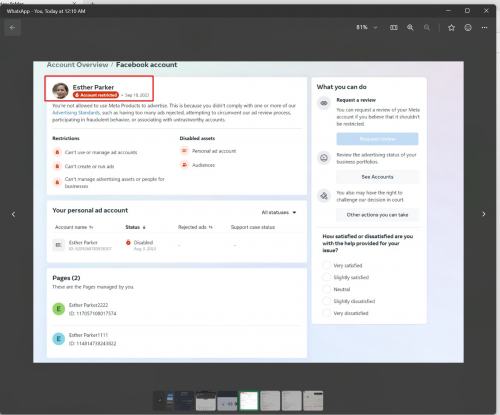Click the red Disabled status icon
This screenshot has width=500, height=415.
(x=128, y=242)
